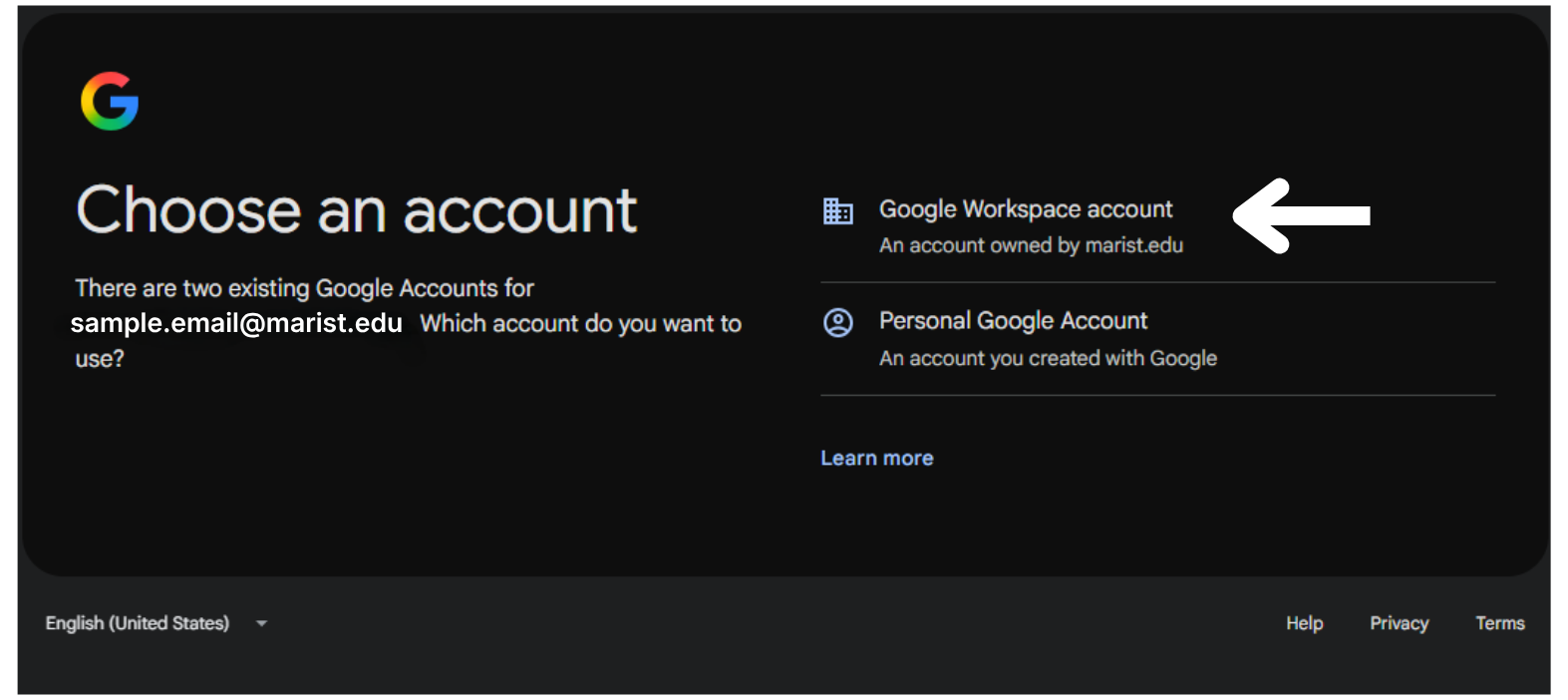The image size is (1568, 700).
Task: Select Google Workspace account option
Action: 1157,226
